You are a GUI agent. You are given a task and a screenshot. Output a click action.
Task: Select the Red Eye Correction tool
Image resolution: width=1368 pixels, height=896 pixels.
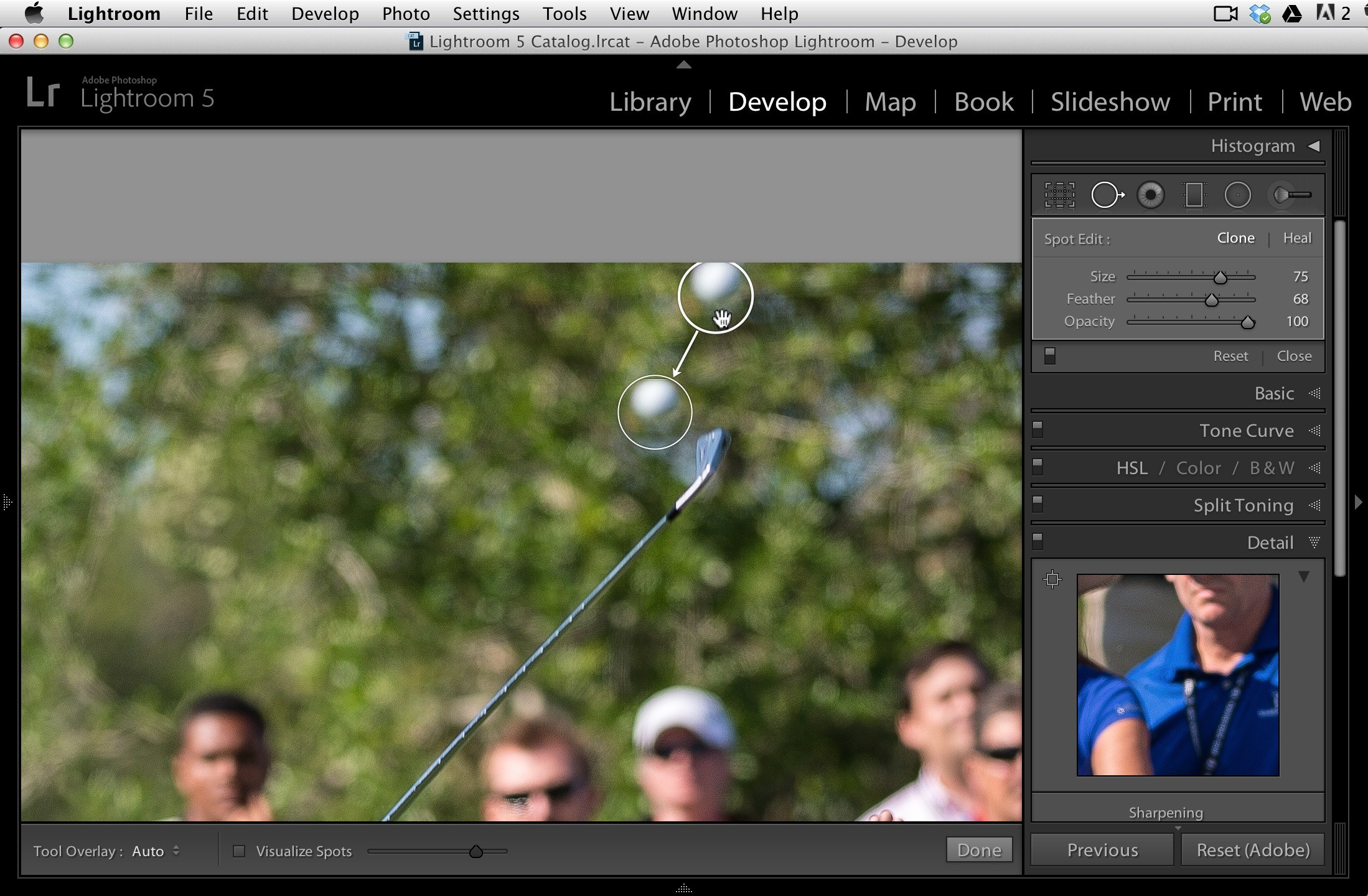[1150, 195]
